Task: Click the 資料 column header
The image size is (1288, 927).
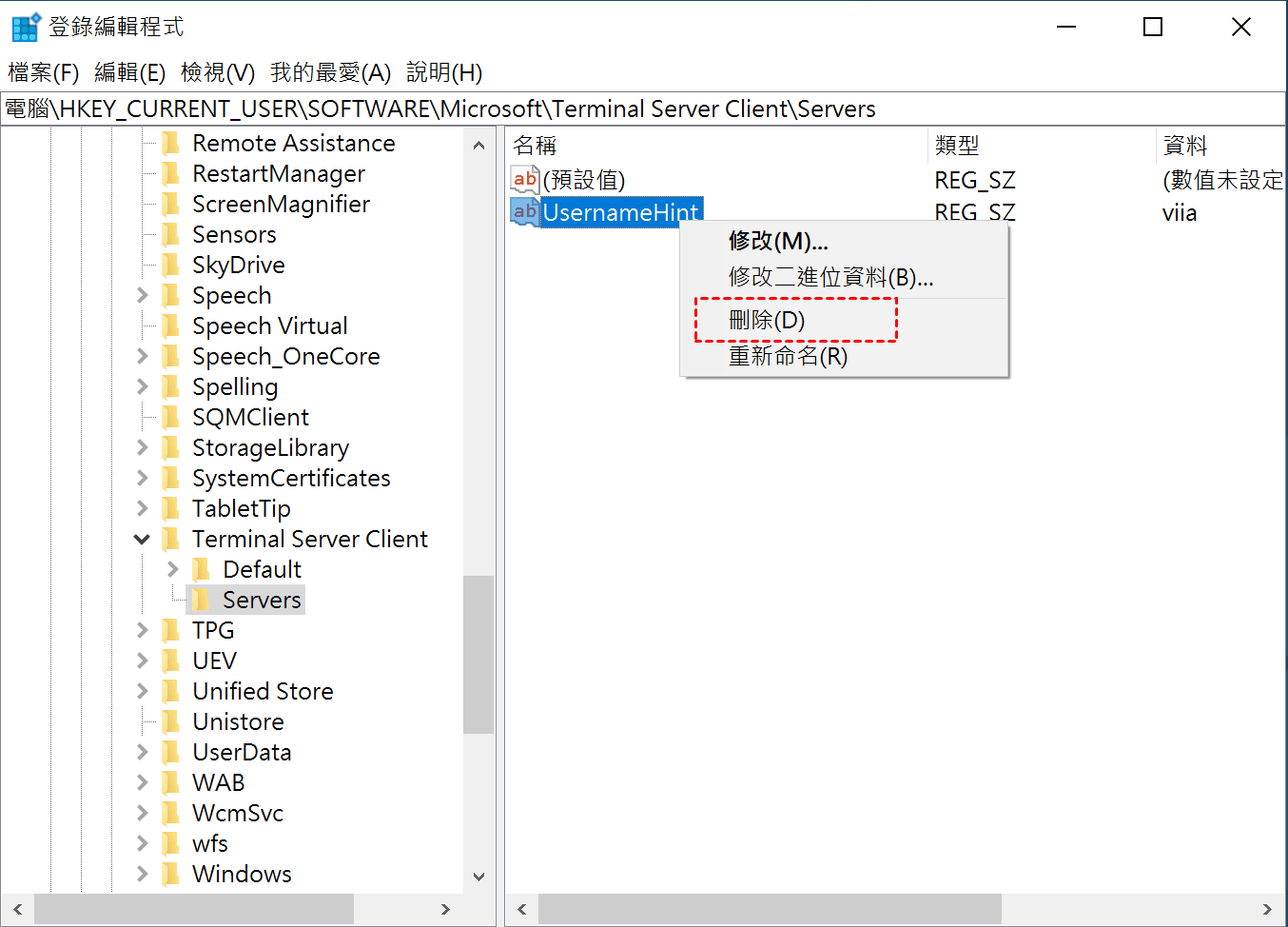Action: (x=1220, y=145)
